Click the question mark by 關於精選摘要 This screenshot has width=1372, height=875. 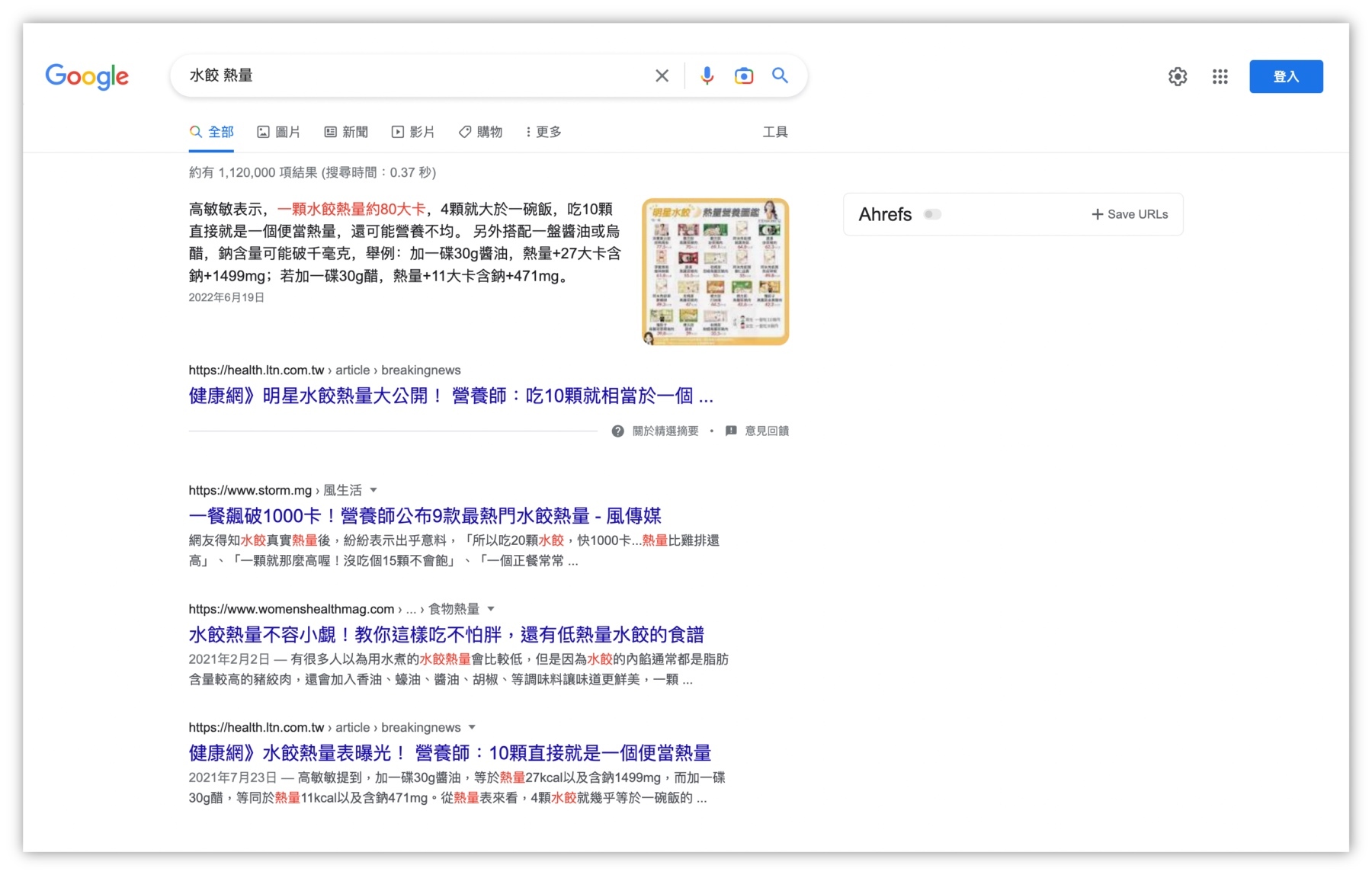pos(617,431)
